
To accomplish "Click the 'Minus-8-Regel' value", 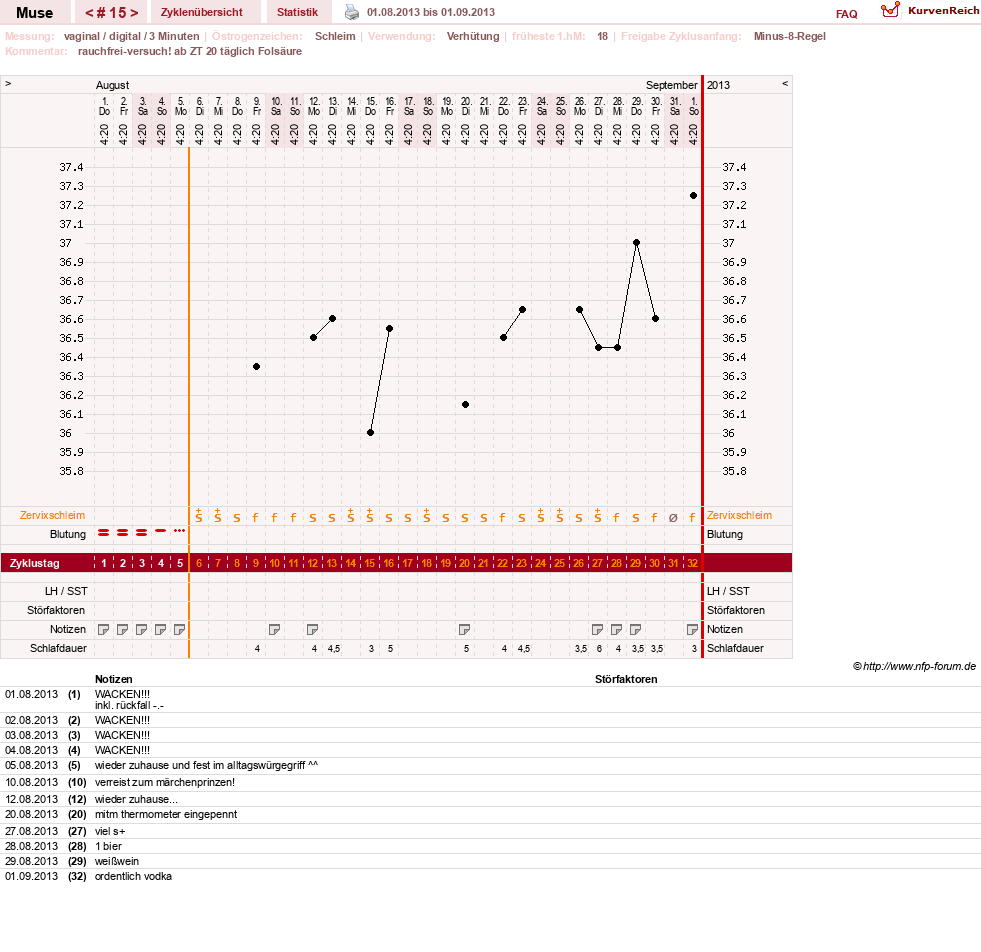I will point(790,36).
